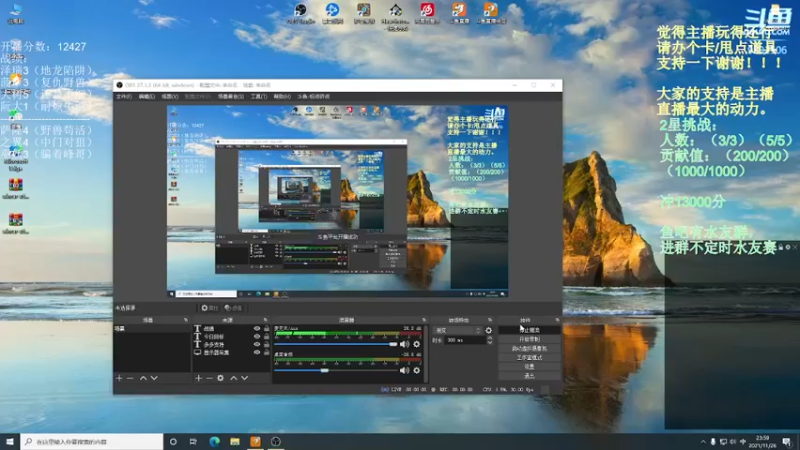
Task: Open the 桌面音频 audio settings gear
Action: 416,370
